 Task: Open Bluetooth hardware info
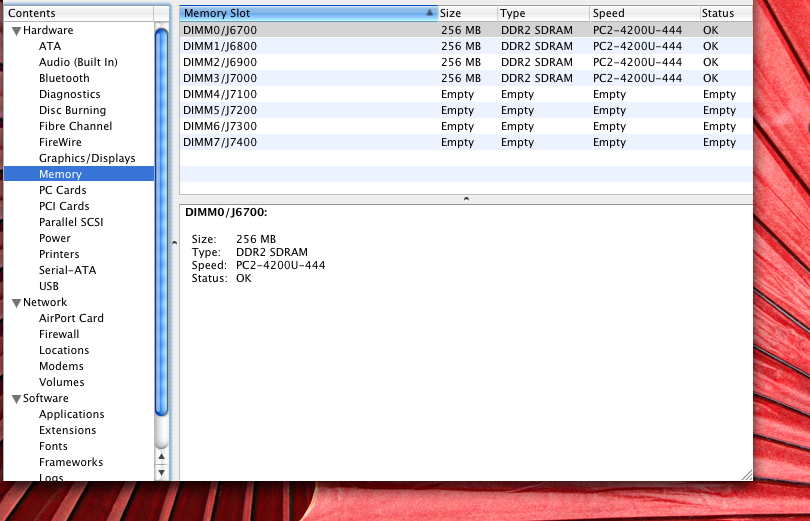pyautogui.click(x=64, y=78)
